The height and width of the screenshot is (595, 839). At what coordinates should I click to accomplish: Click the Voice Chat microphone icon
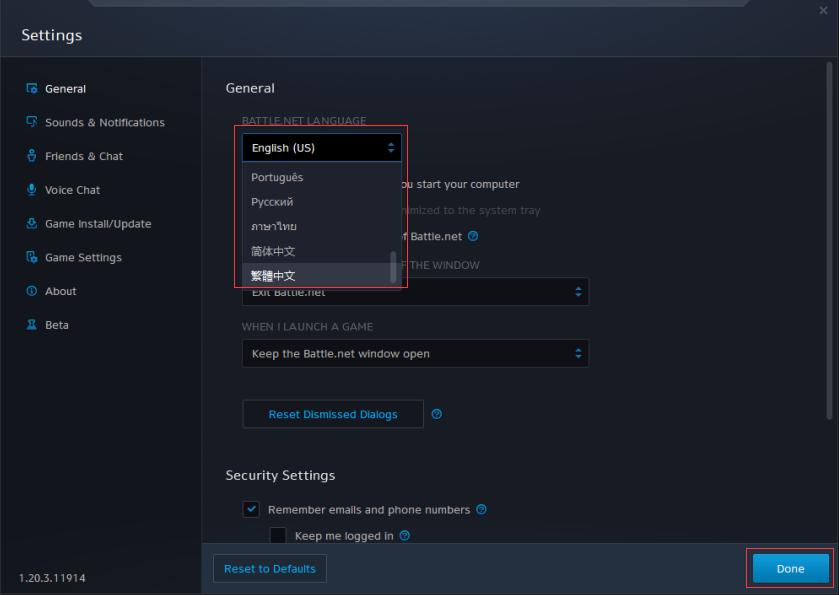point(32,190)
